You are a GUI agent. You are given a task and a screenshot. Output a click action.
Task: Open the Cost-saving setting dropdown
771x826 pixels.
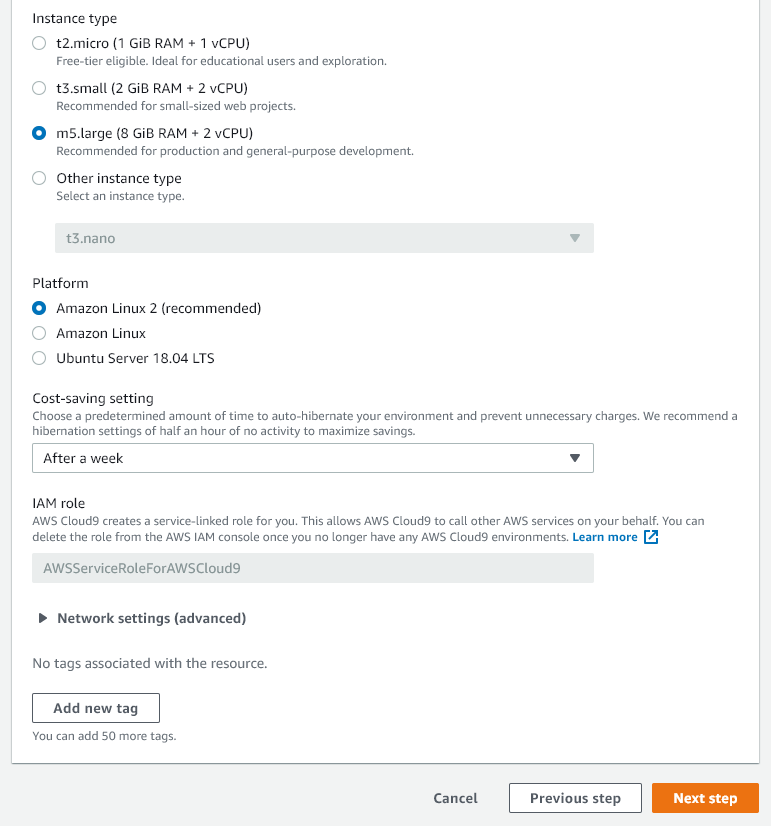coord(313,458)
